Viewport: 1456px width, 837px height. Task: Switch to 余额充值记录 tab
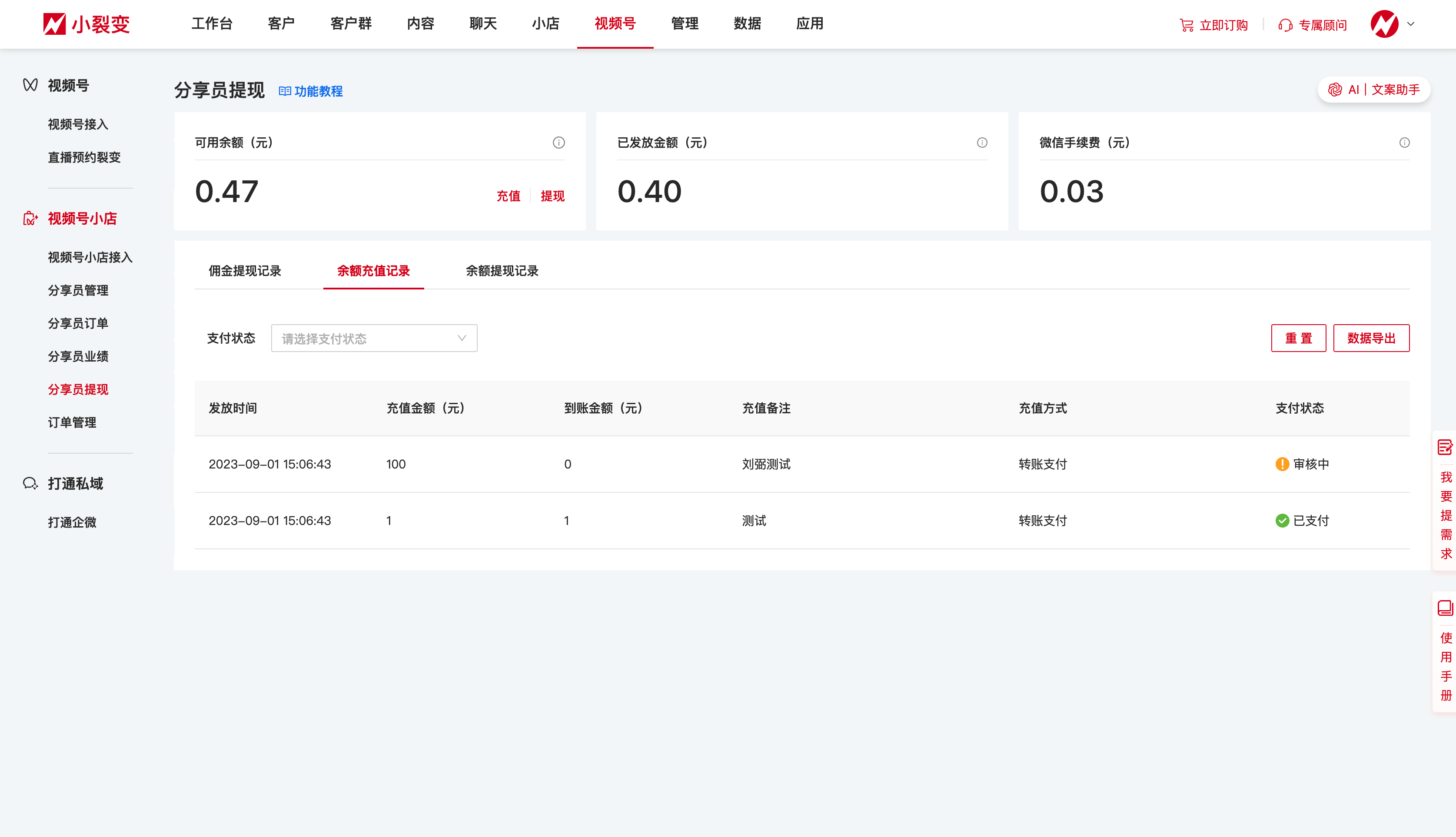click(x=374, y=271)
